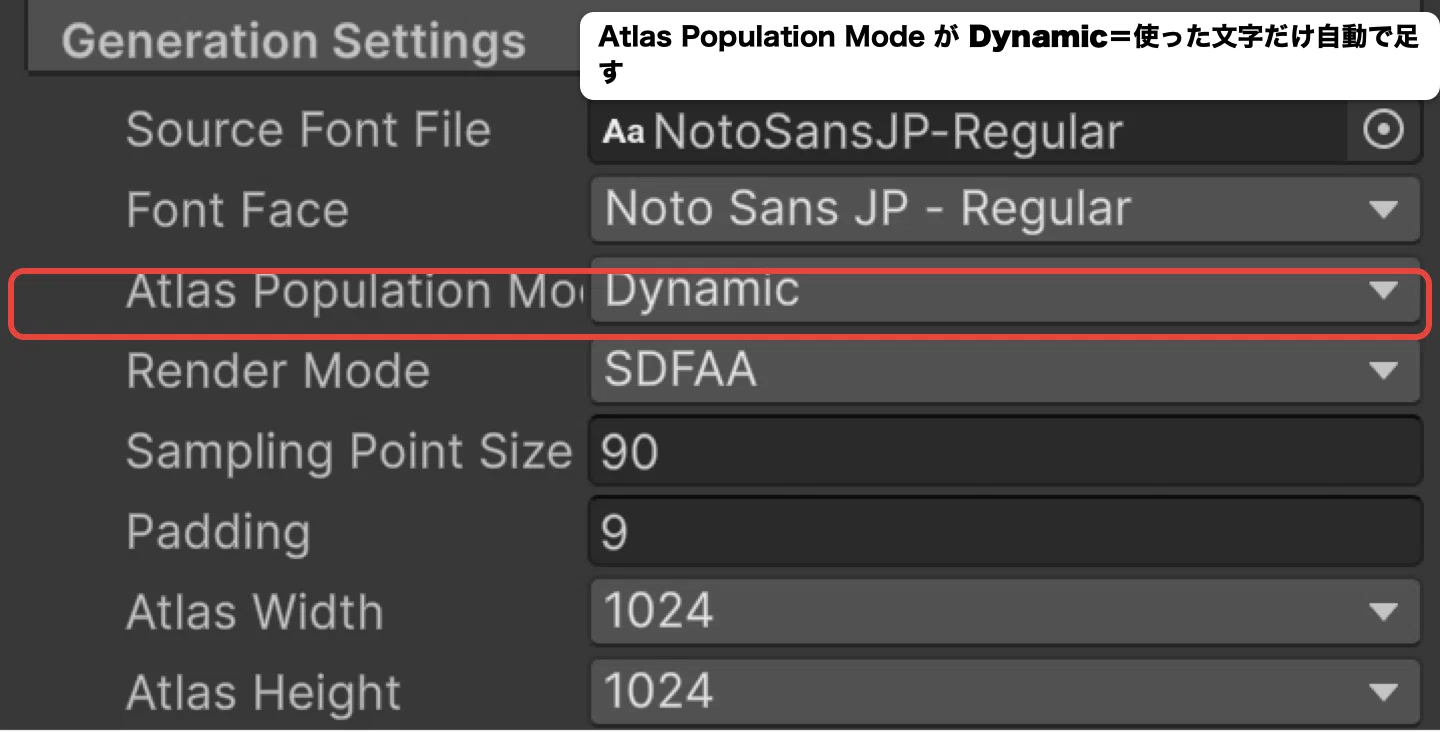The width and height of the screenshot is (1440, 732).
Task: Click the Source Font File label
Action: (x=308, y=131)
